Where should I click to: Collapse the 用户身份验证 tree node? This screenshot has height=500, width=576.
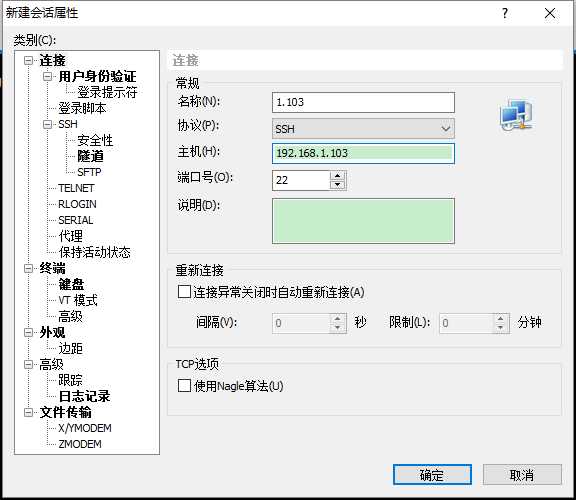coord(47,76)
